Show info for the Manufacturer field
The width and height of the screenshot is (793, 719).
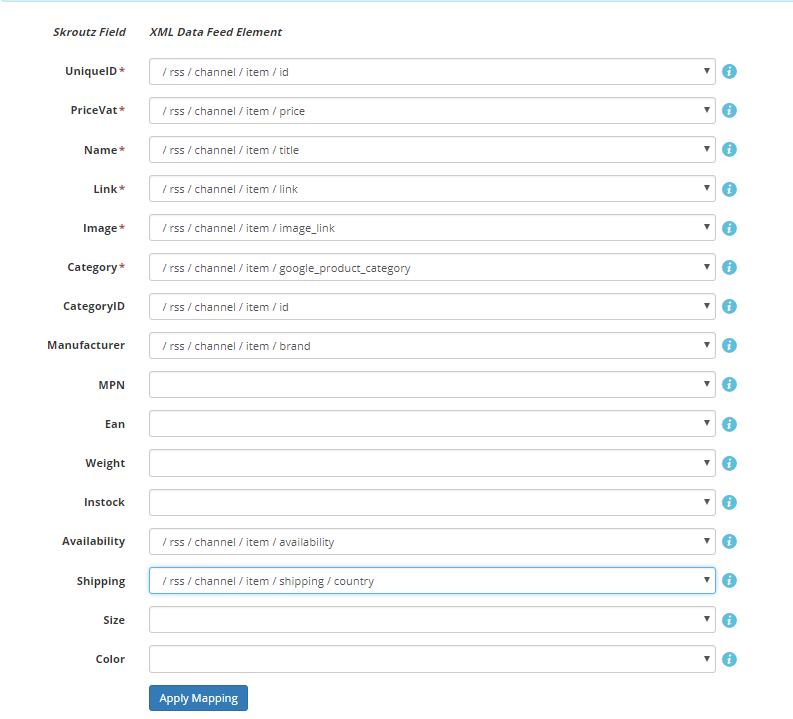pyautogui.click(x=729, y=345)
